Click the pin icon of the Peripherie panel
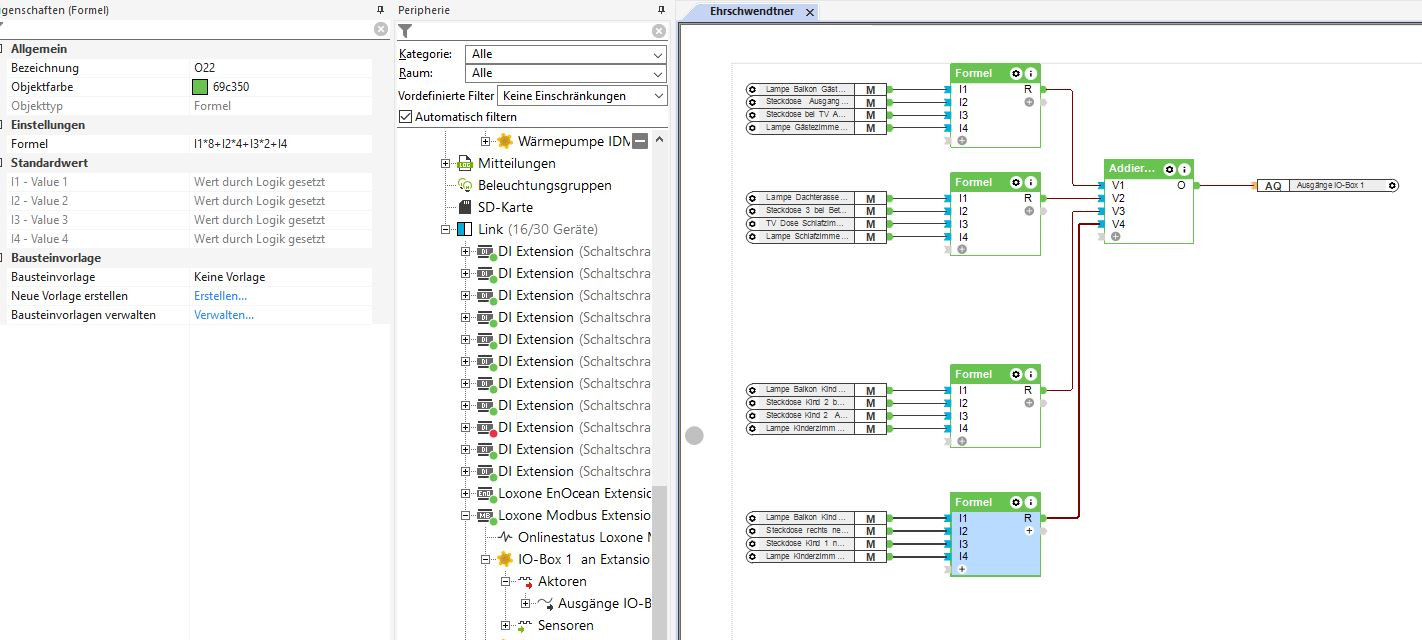 (660, 10)
